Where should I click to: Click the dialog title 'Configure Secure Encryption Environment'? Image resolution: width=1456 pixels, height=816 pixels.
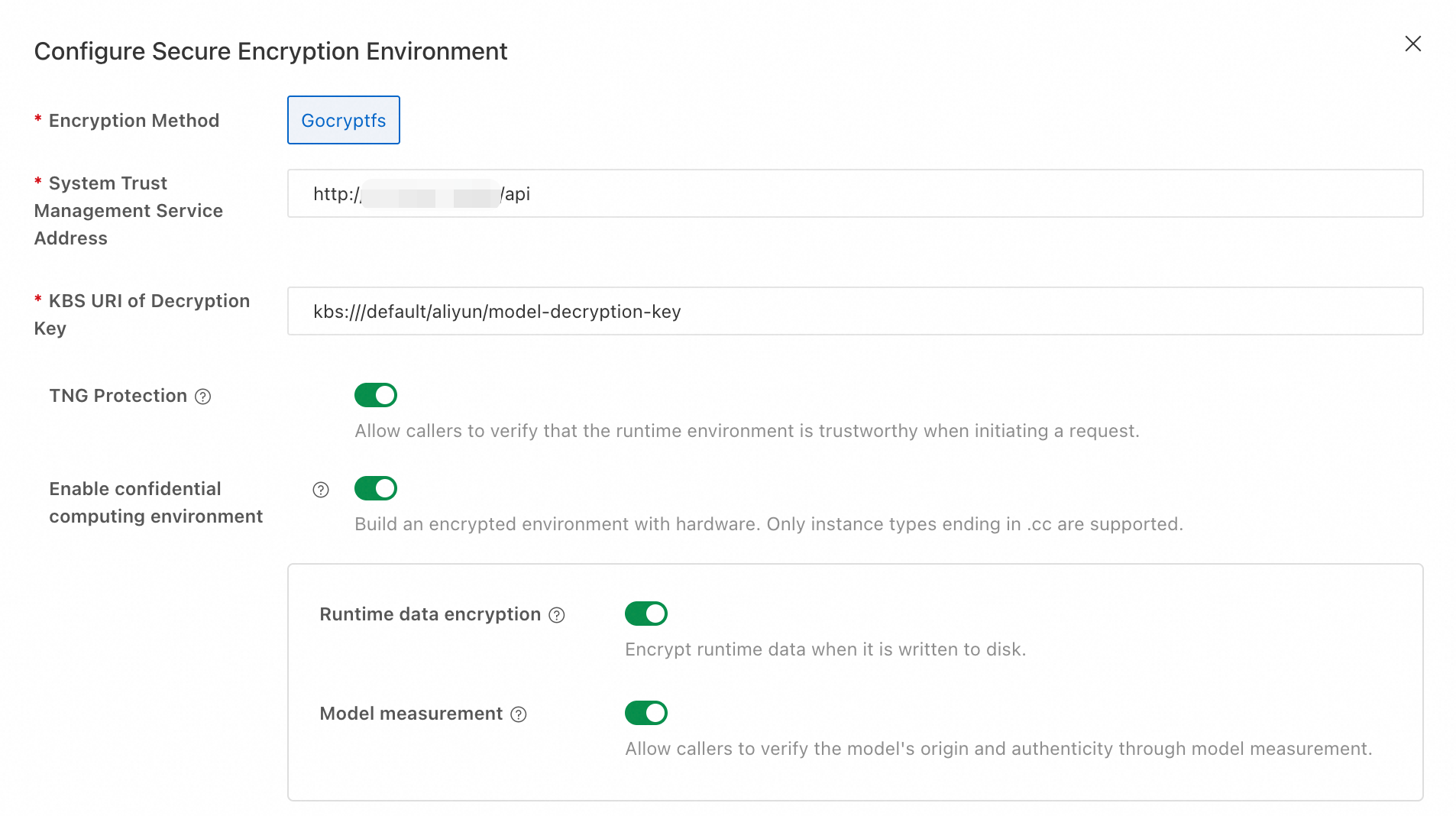[270, 51]
